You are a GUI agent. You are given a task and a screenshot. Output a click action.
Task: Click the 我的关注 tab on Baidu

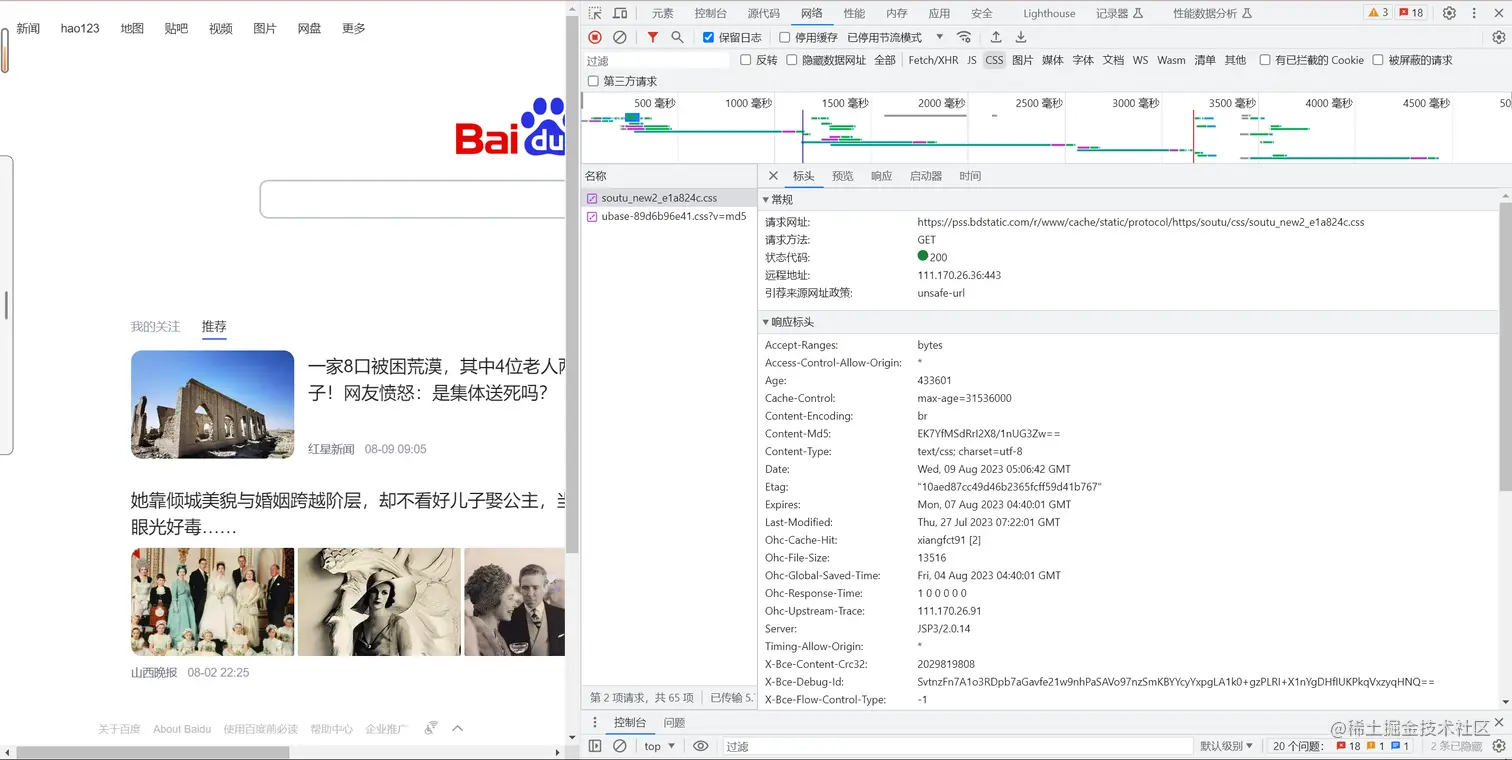tap(155, 326)
